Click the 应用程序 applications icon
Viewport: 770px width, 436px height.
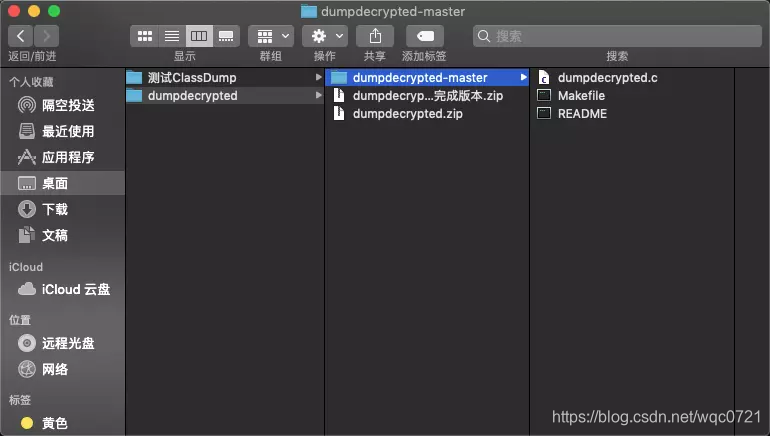27,157
